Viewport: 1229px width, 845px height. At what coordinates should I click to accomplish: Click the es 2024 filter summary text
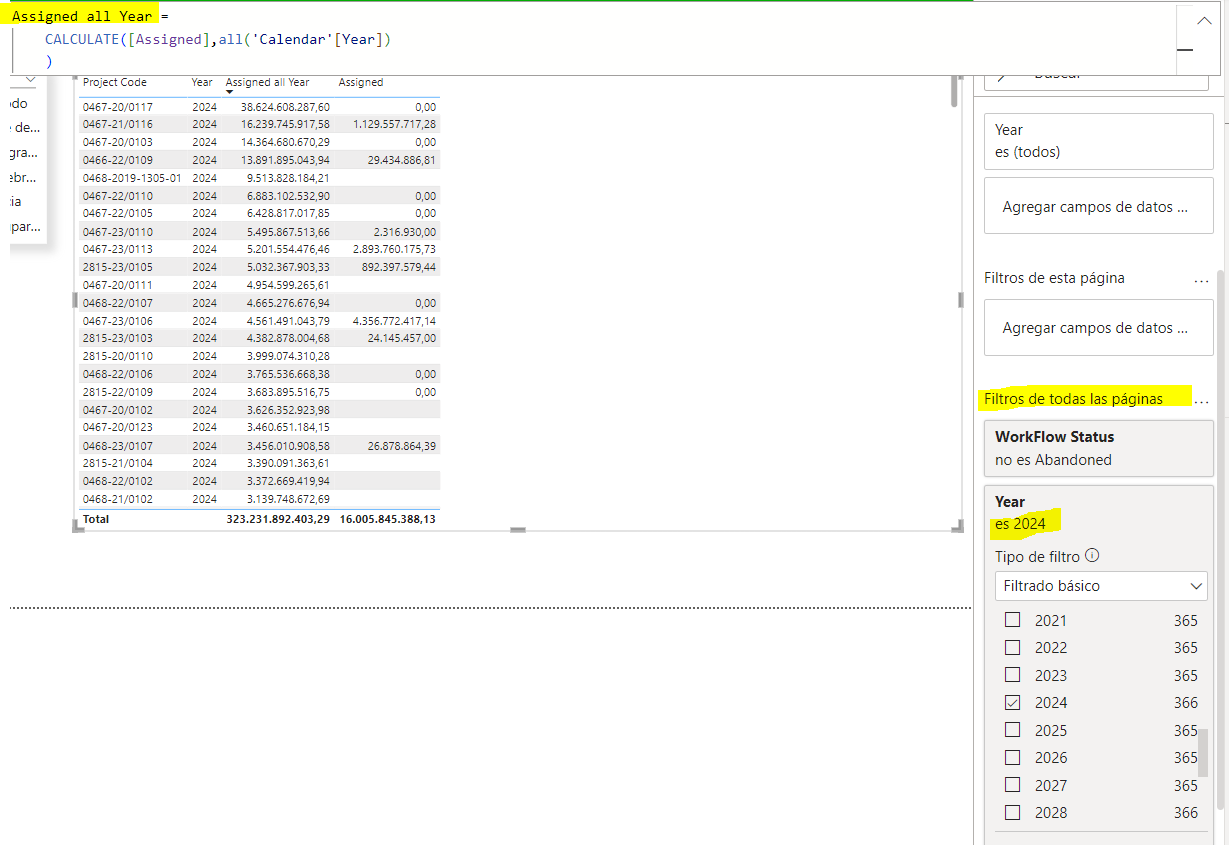pyautogui.click(x=1020, y=523)
